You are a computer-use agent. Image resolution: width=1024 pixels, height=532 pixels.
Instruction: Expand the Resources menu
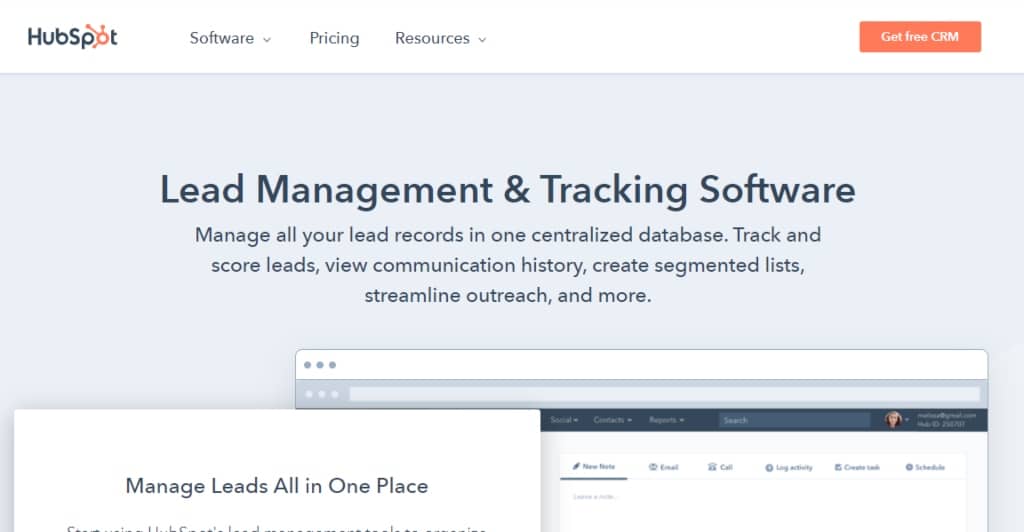coord(441,39)
